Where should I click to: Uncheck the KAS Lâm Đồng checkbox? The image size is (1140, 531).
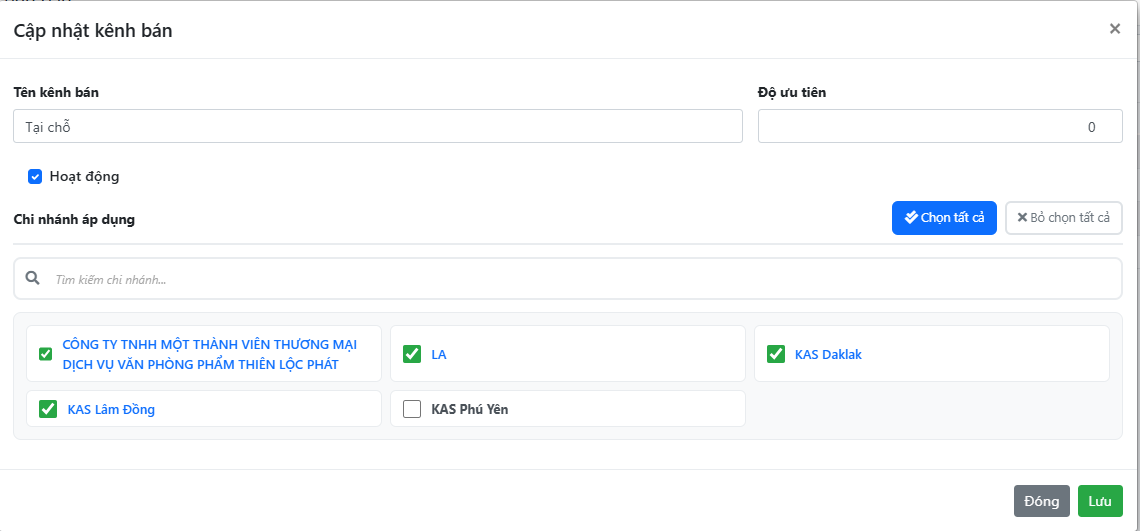point(47,409)
